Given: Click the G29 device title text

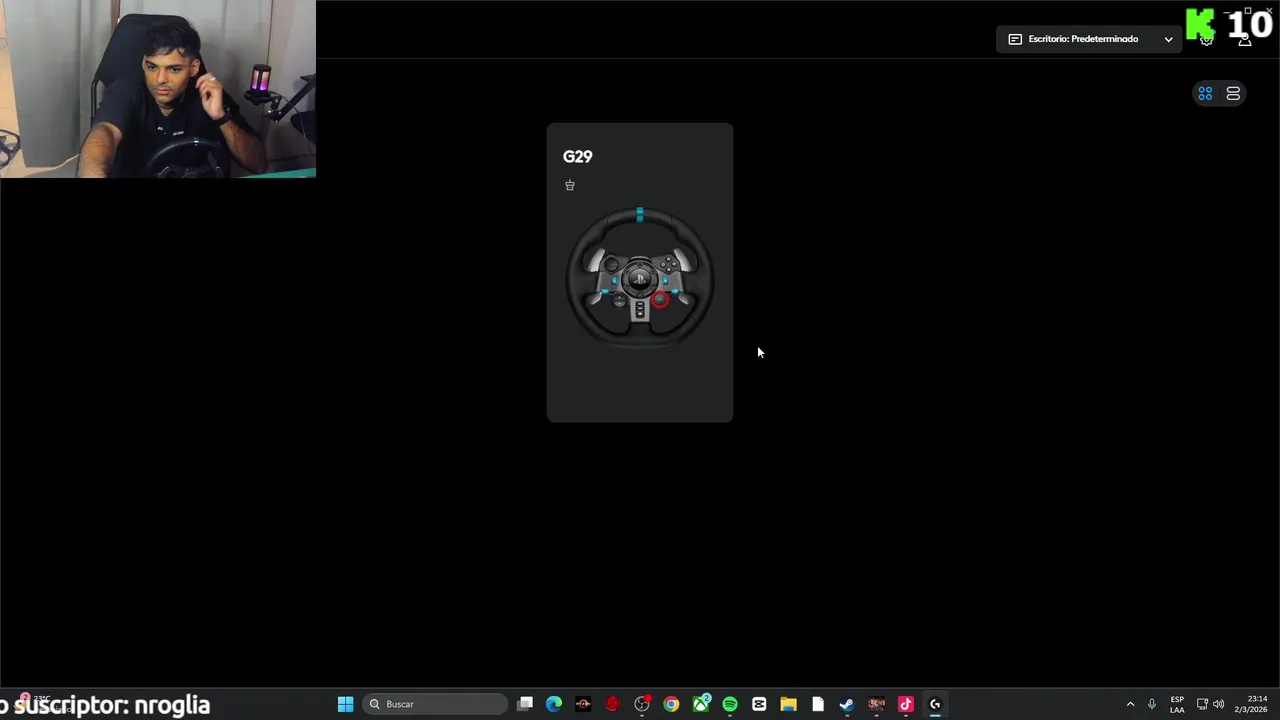Looking at the screenshot, I should pyautogui.click(x=577, y=156).
